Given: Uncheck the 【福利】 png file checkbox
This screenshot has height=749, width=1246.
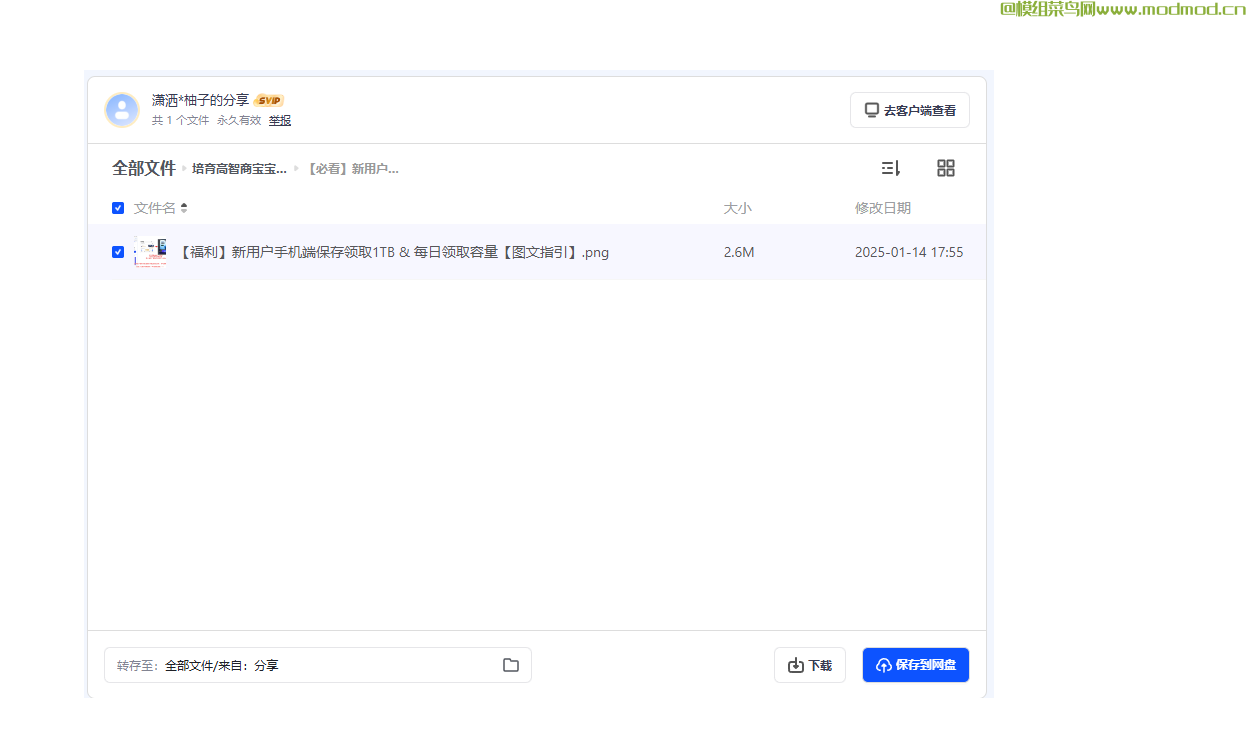Looking at the screenshot, I should point(118,252).
